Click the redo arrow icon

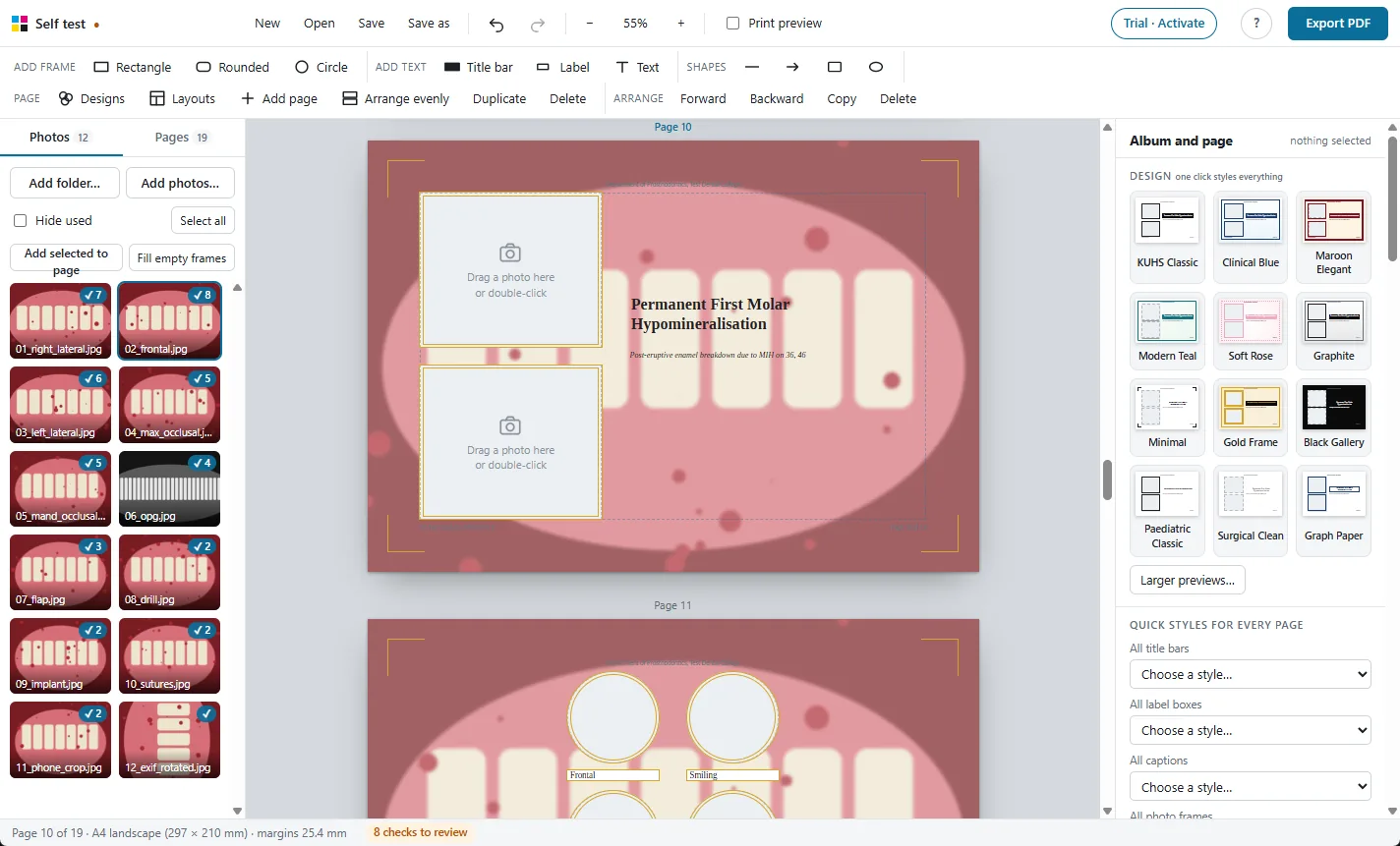(x=538, y=24)
